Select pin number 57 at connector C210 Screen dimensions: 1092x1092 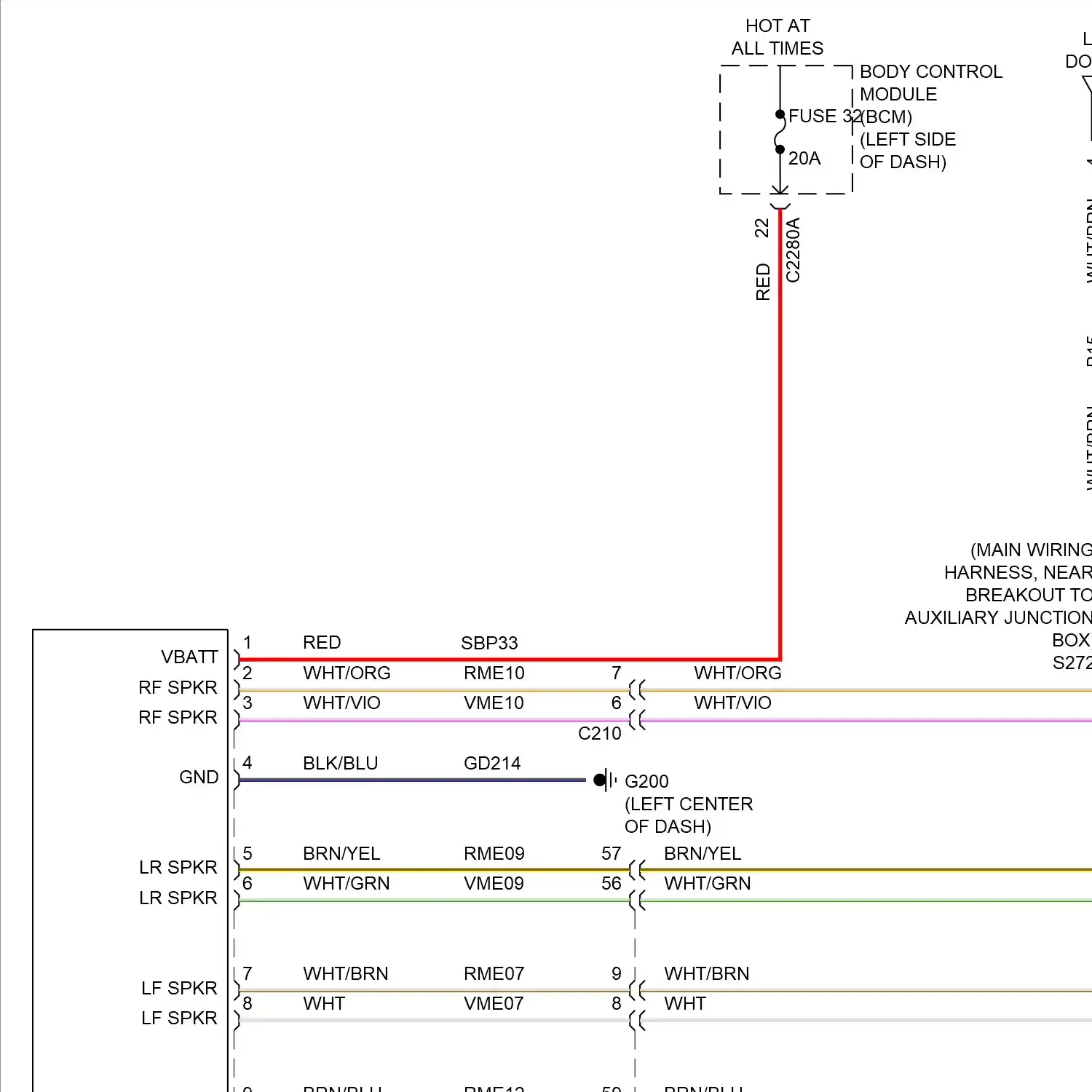[612, 854]
